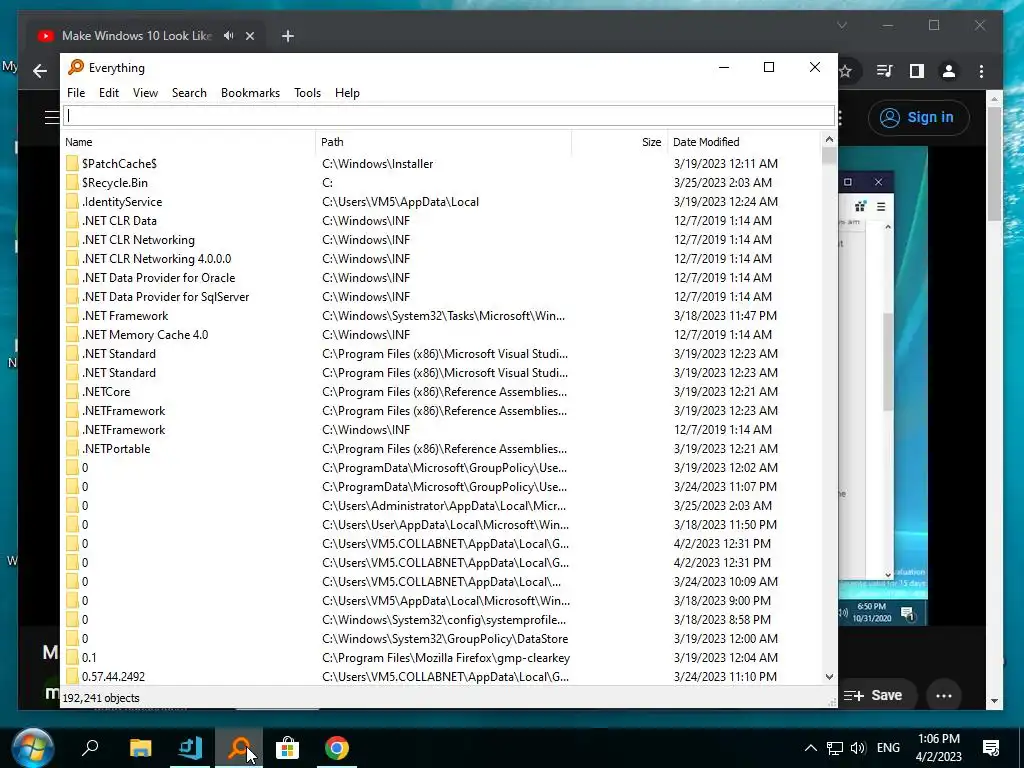1024x768 pixels.
Task: Open the Edit menu in Everything
Action: coord(108,93)
